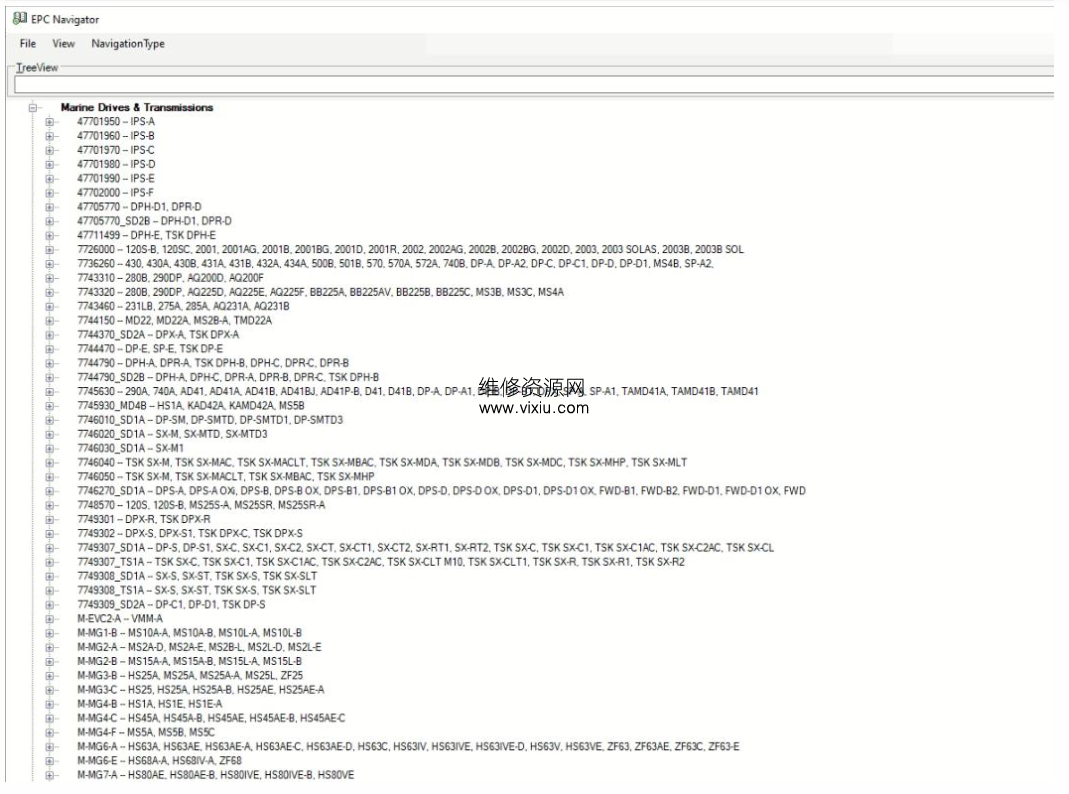
Task: Select M-MG2-B – MS15A-A row
Action: click(190, 662)
